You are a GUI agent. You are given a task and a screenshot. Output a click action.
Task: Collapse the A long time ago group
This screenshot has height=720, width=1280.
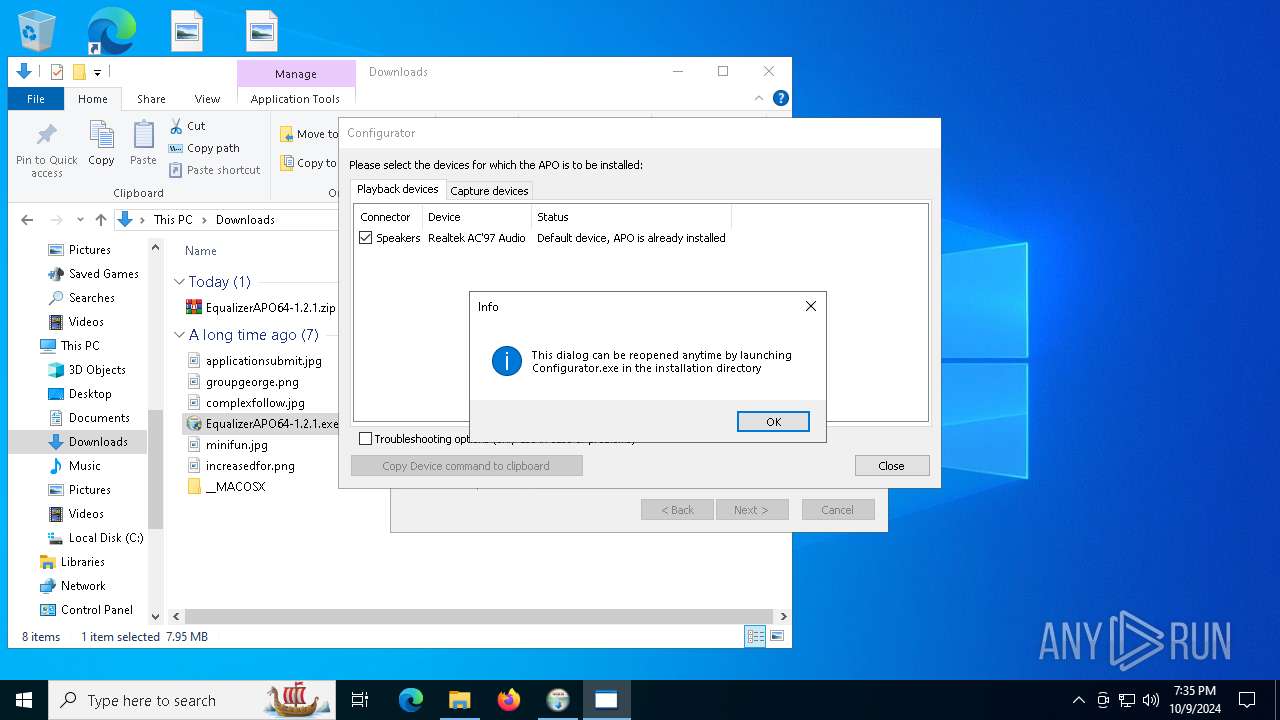pos(179,335)
